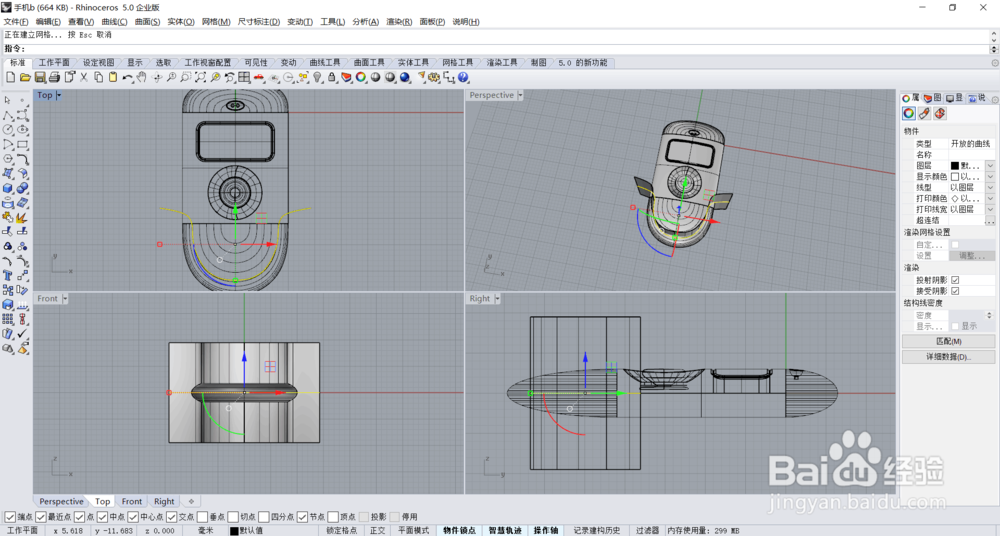Open the 网格(M) menu
This screenshot has width=1000, height=536.
(x=216, y=22)
